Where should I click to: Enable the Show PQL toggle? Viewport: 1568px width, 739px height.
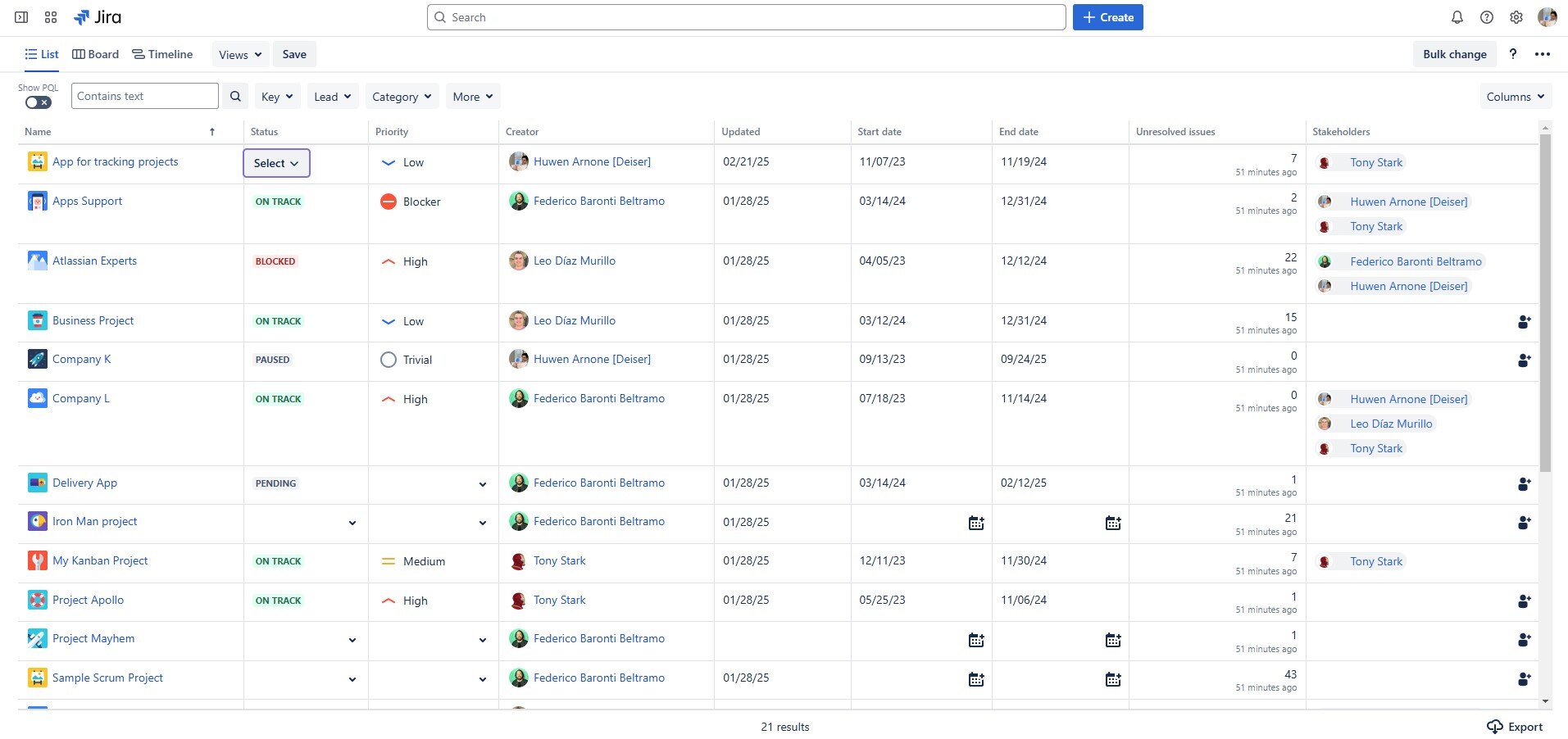tap(38, 102)
